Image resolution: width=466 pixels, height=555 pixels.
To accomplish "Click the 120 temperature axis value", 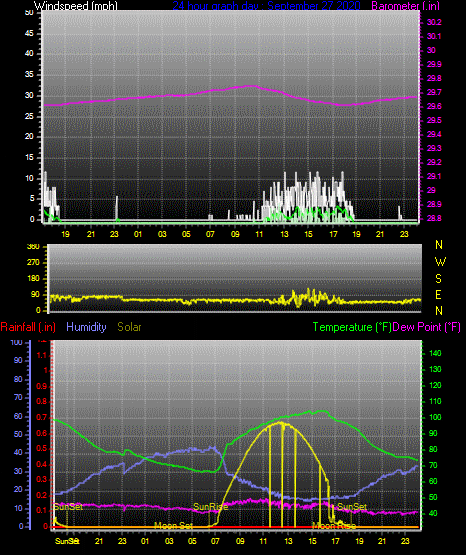I will 435,385.
